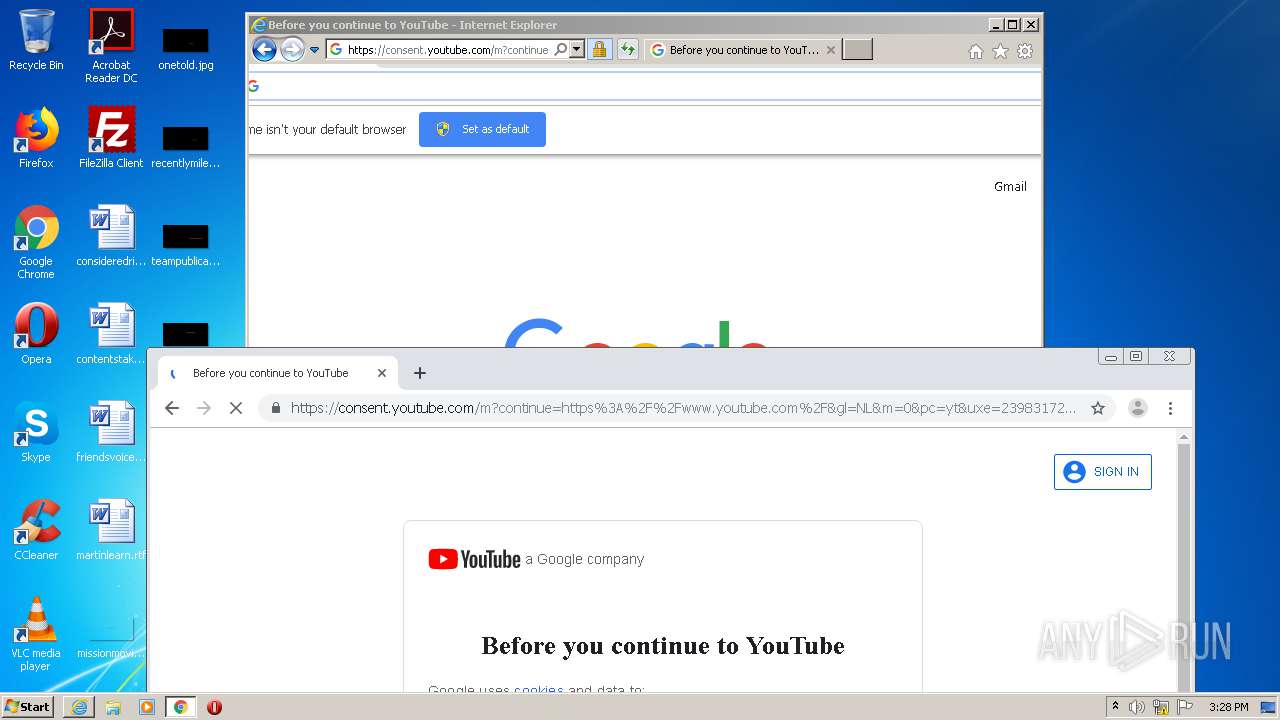Click the Internet Explorer address bar
The image size is (1280, 720).
coord(447,50)
